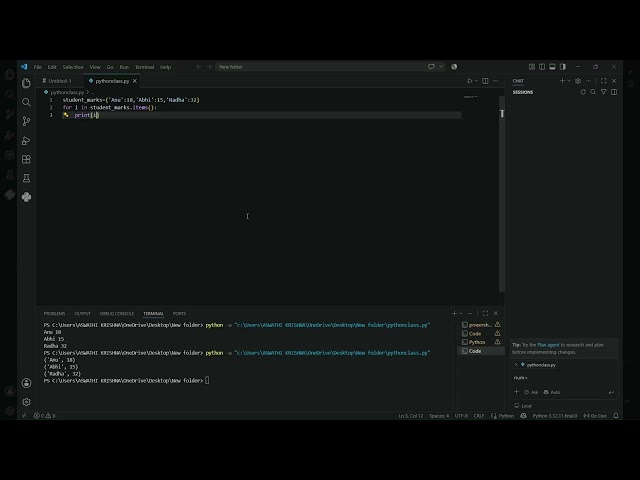Click Go Live in the status bar
Image resolution: width=640 pixels, height=480 pixels.
[595, 416]
